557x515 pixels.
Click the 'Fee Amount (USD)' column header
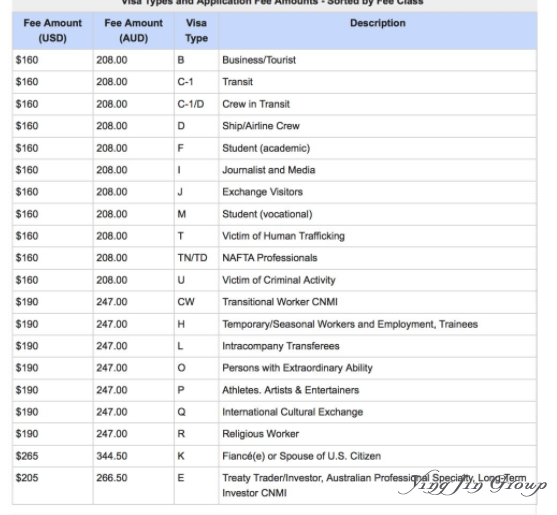(53, 31)
